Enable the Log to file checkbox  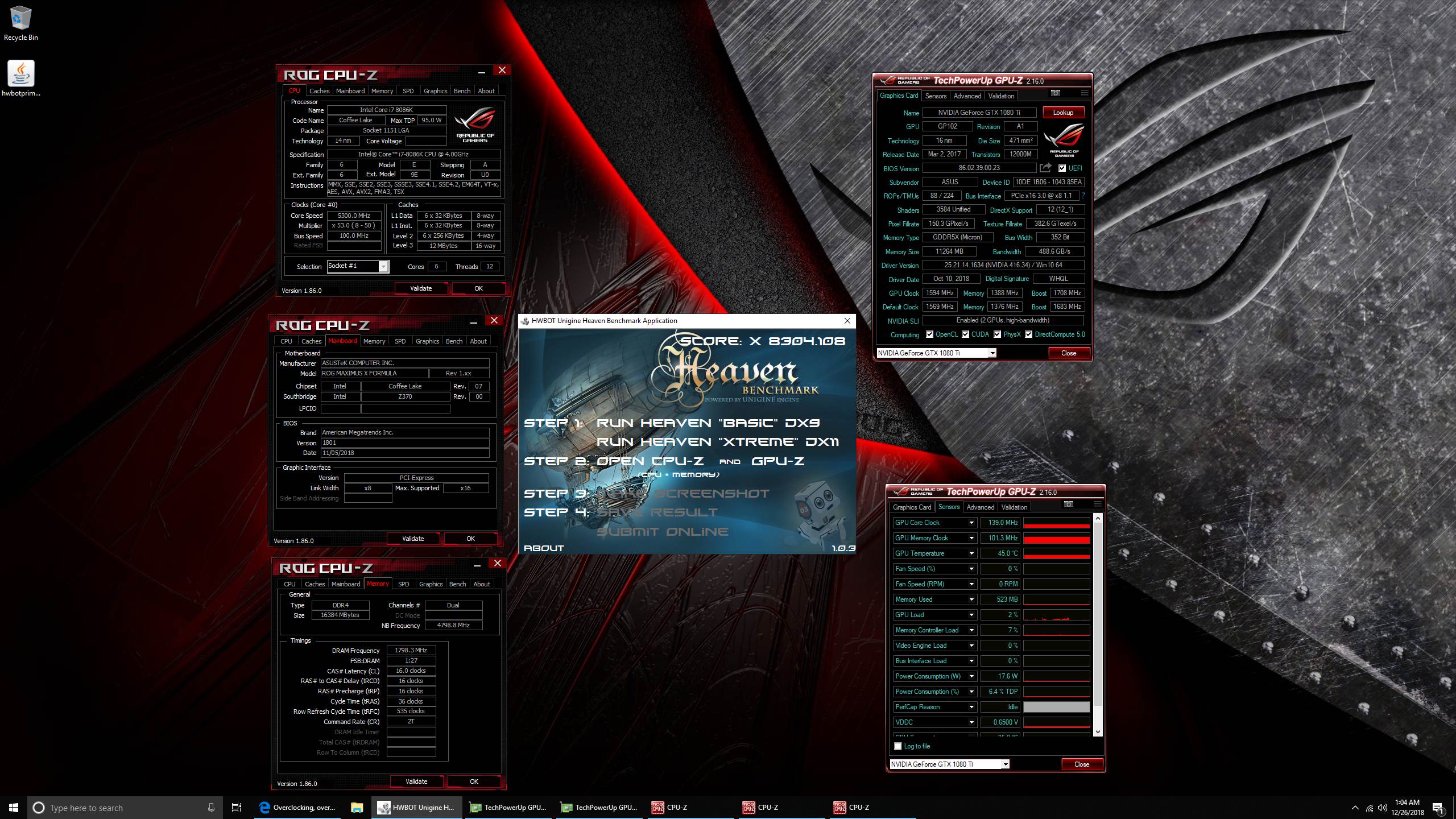(898, 746)
